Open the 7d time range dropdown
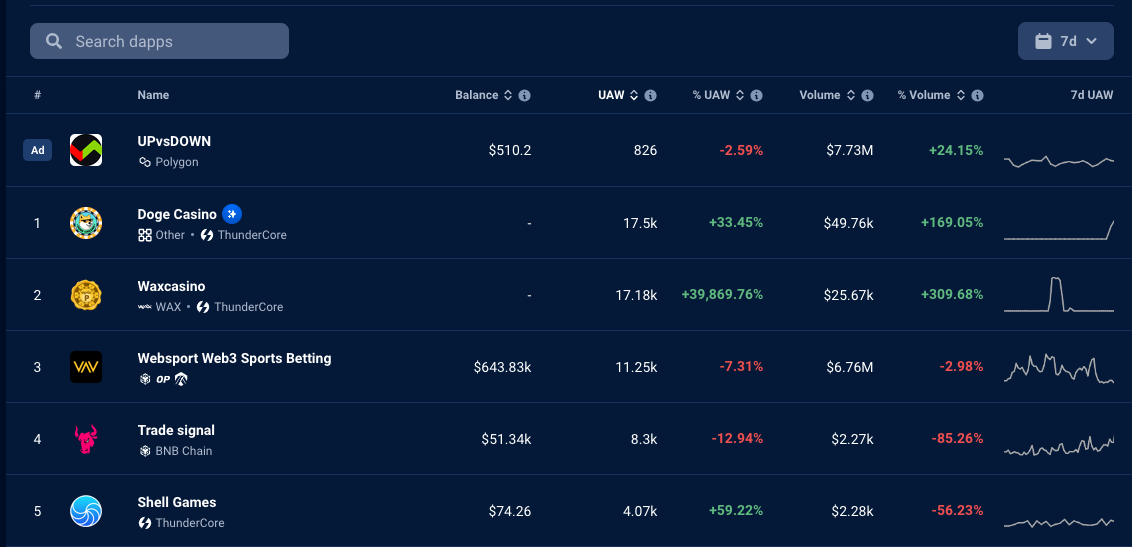Image resolution: width=1132 pixels, height=547 pixels. 1066,41
